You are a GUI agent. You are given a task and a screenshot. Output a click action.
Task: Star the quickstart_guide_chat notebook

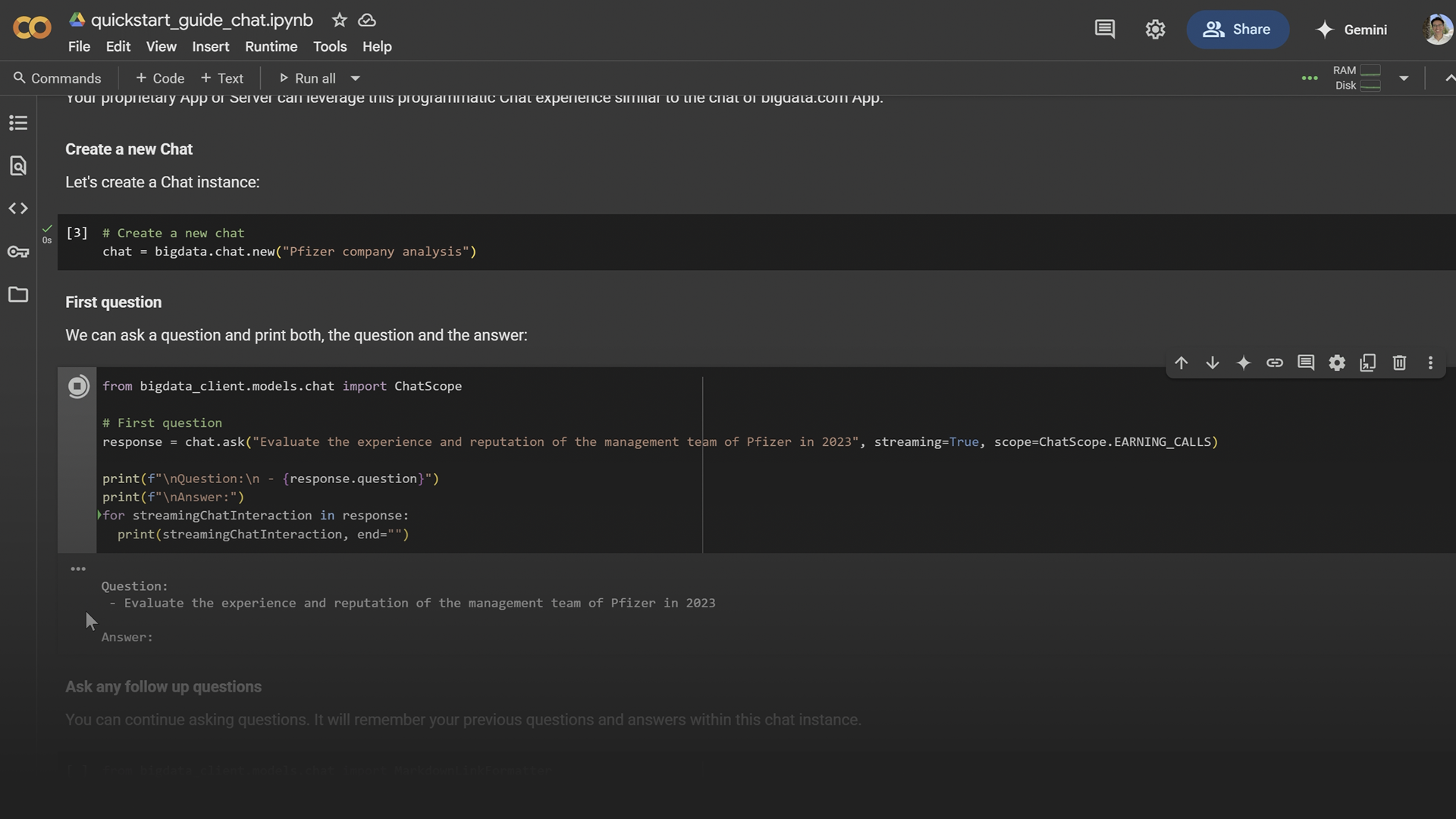coord(339,20)
